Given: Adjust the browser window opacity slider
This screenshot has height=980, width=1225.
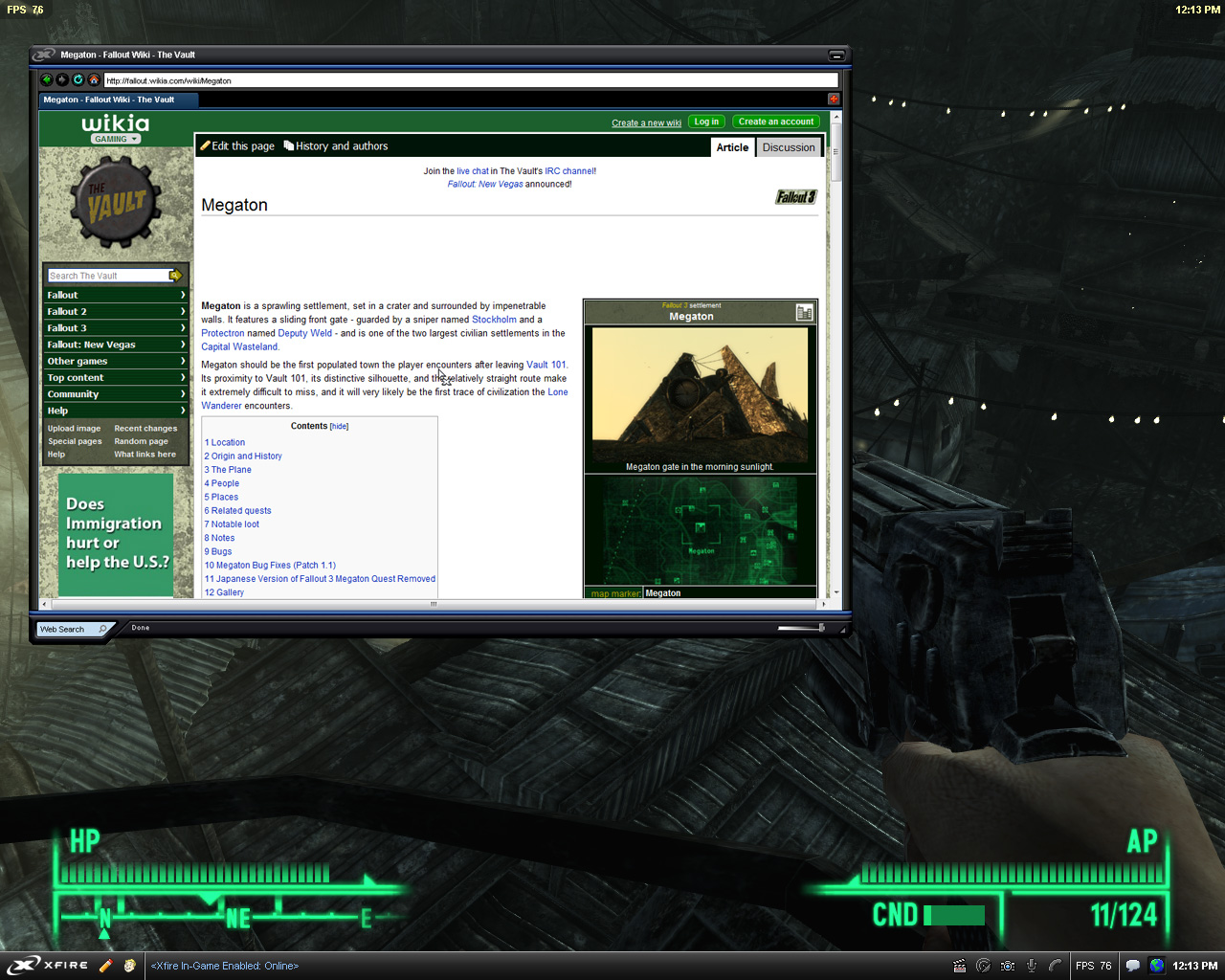Looking at the screenshot, I should click(x=801, y=628).
